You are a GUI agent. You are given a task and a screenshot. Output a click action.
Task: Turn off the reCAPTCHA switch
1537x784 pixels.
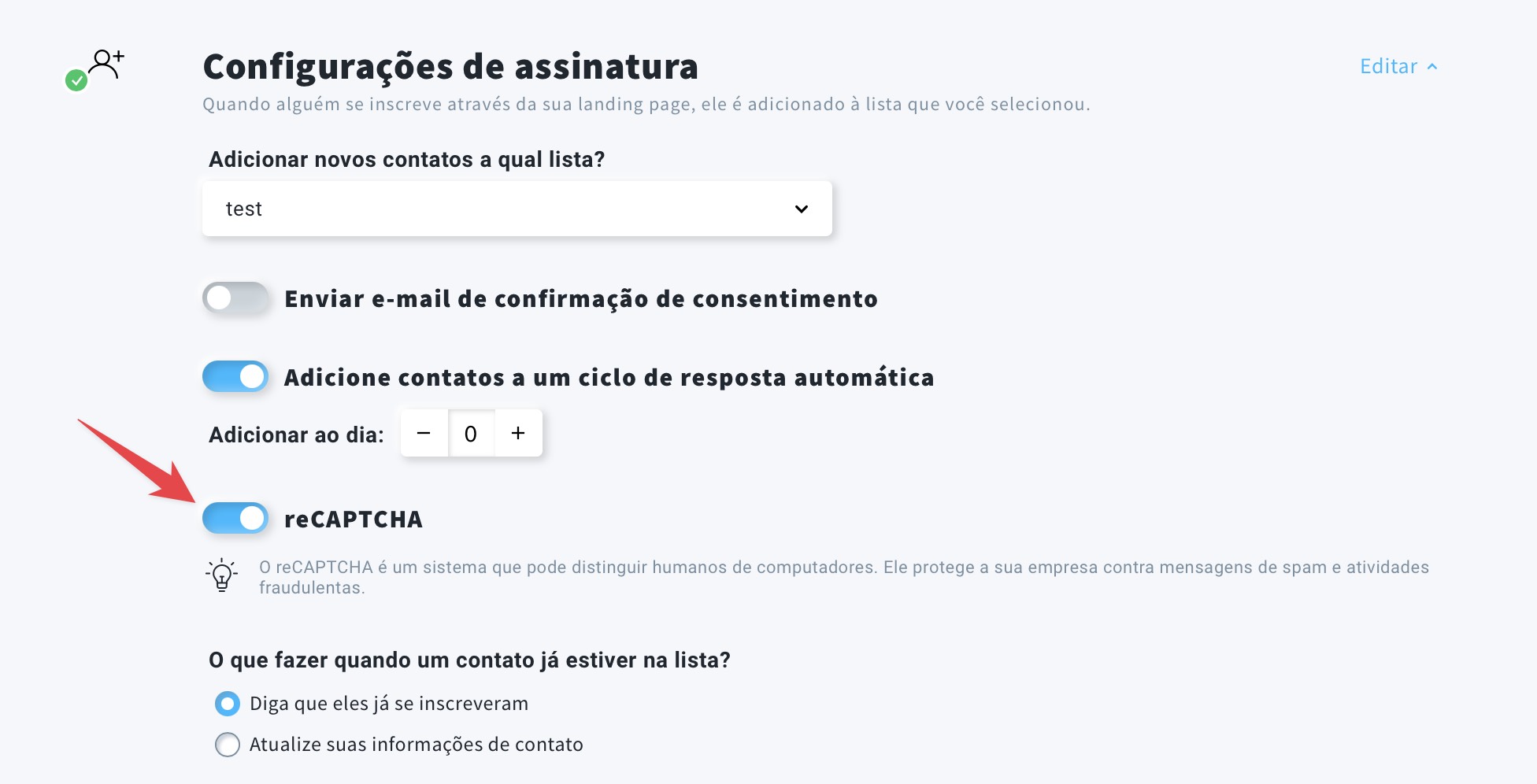point(235,519)
